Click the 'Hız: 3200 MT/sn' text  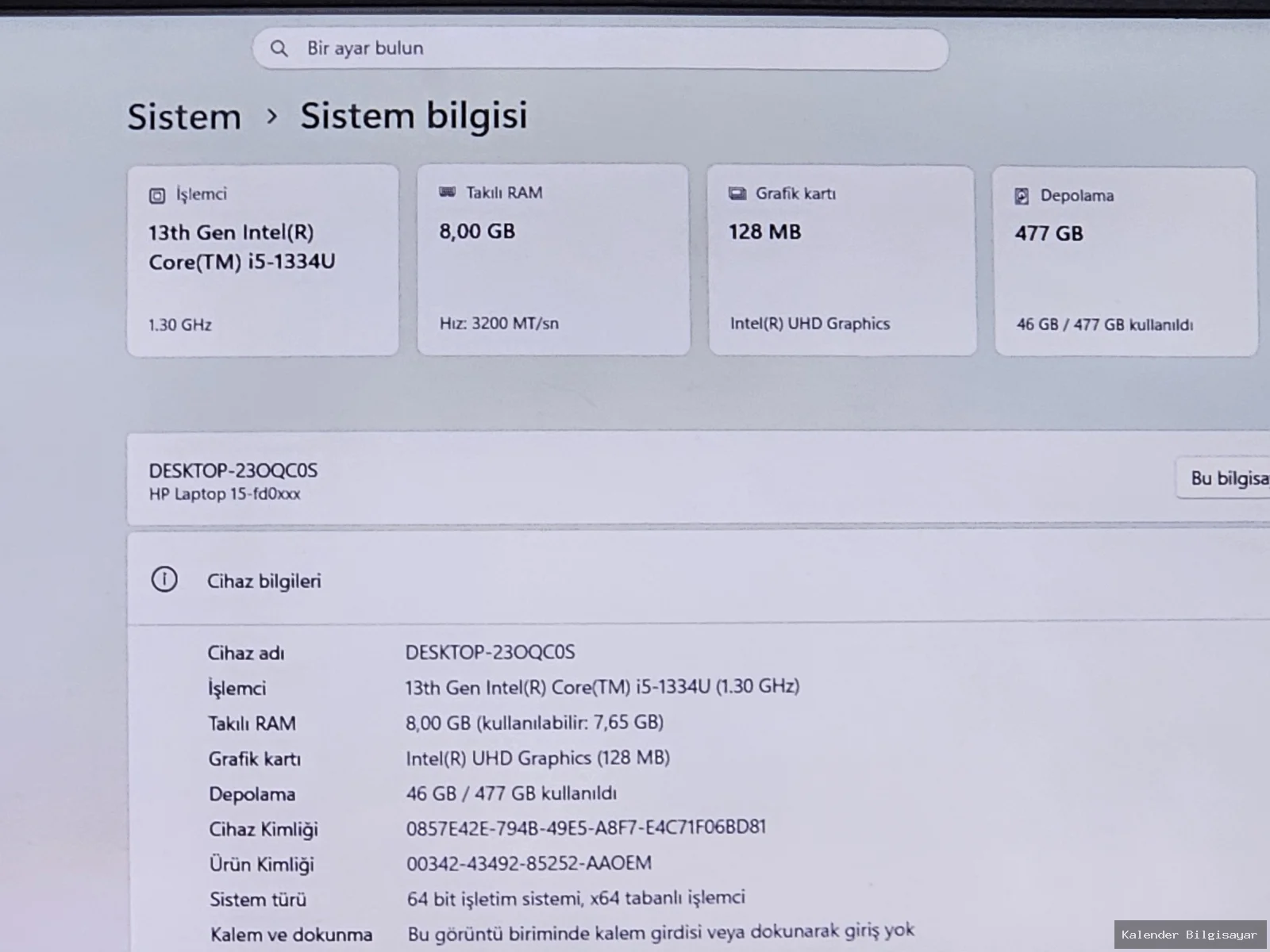[499, 323]
